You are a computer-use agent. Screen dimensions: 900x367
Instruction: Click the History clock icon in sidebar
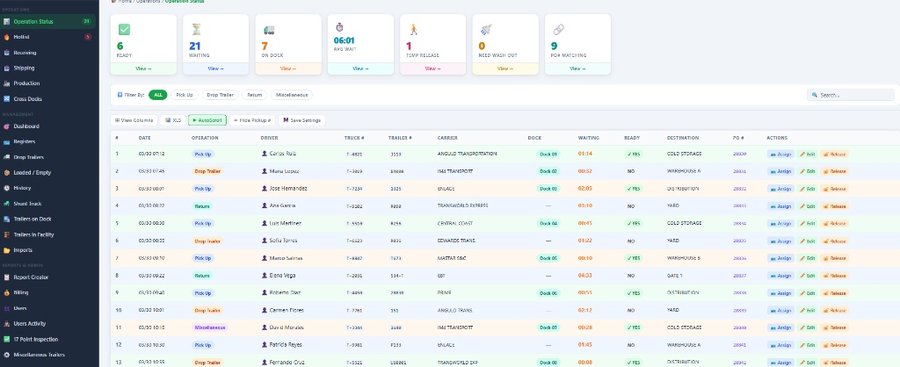click(x=7, y=188)
